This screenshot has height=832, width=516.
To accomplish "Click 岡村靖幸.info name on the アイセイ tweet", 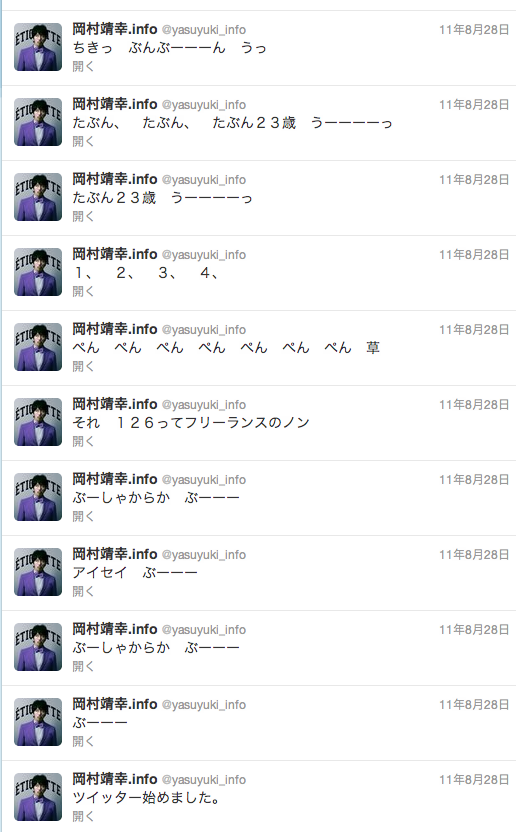I will (115, 554).
